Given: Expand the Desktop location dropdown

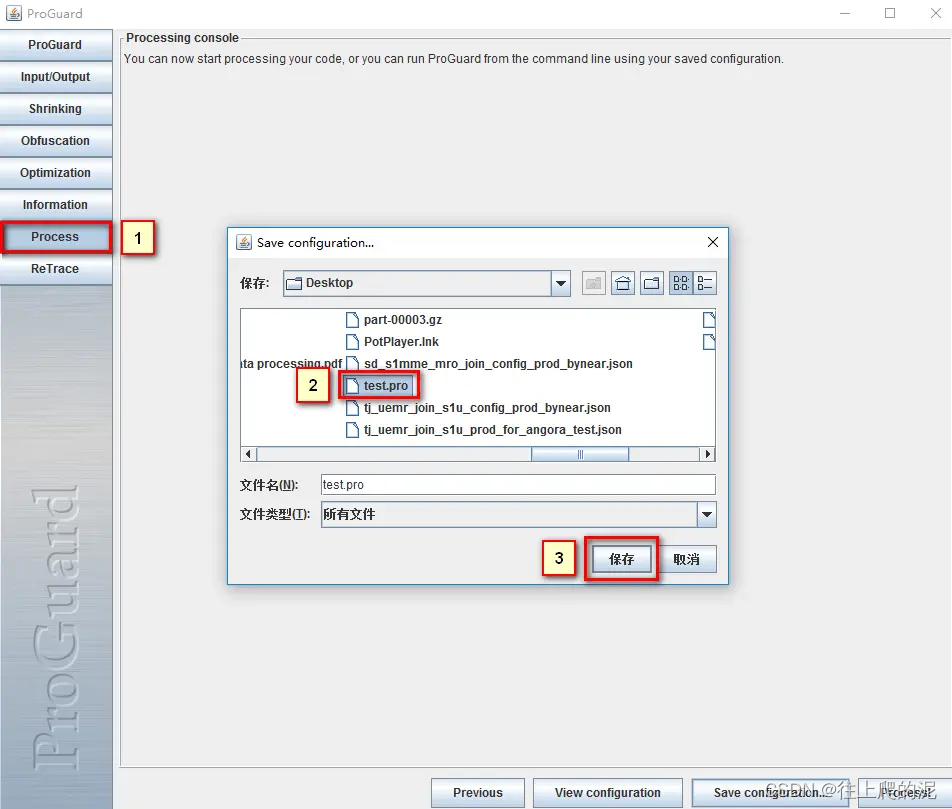Looking at the screenshot, I should (x=560, y=283).
